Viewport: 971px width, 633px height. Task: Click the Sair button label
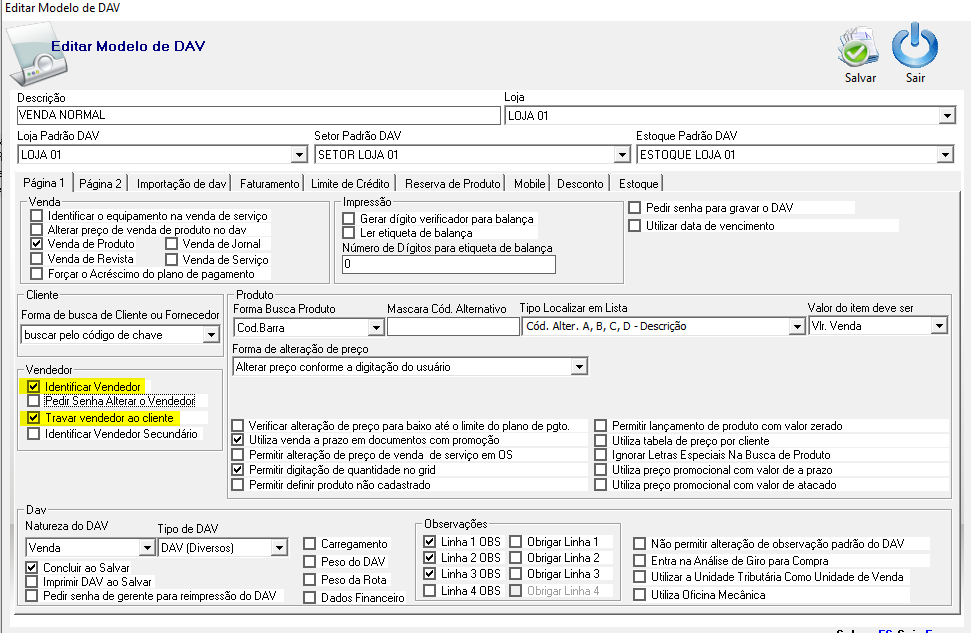click(915, 78)
